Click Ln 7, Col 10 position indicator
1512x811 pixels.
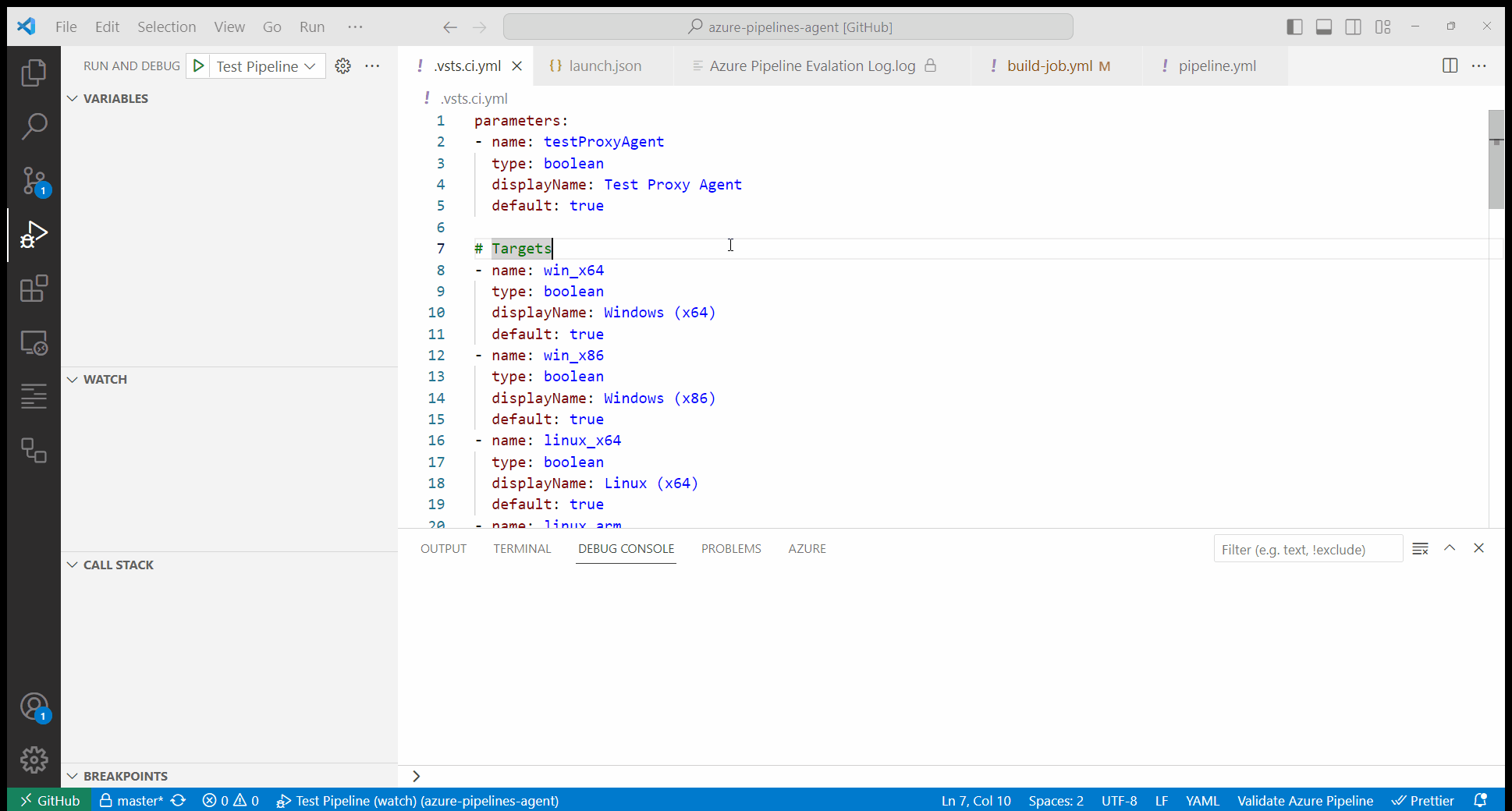pos(976,801)
